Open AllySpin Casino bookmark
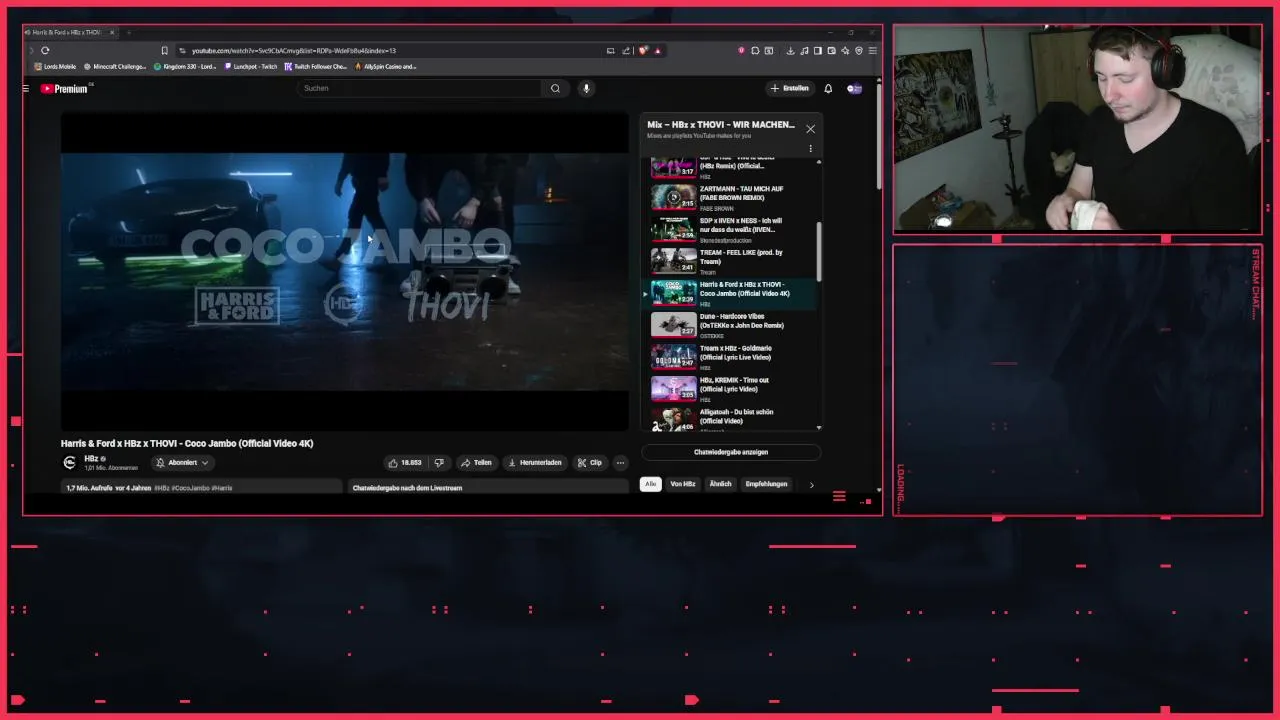 (x=385, y=66)
